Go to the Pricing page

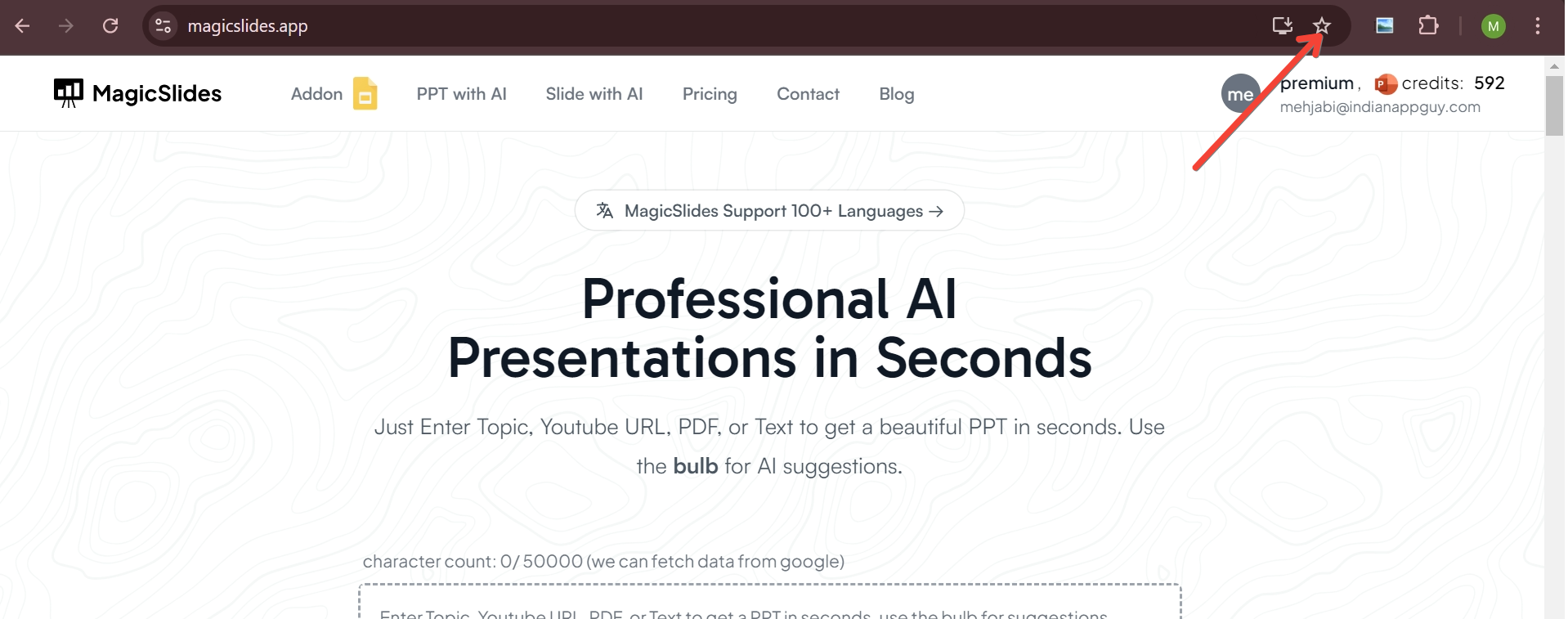point(710,94)
